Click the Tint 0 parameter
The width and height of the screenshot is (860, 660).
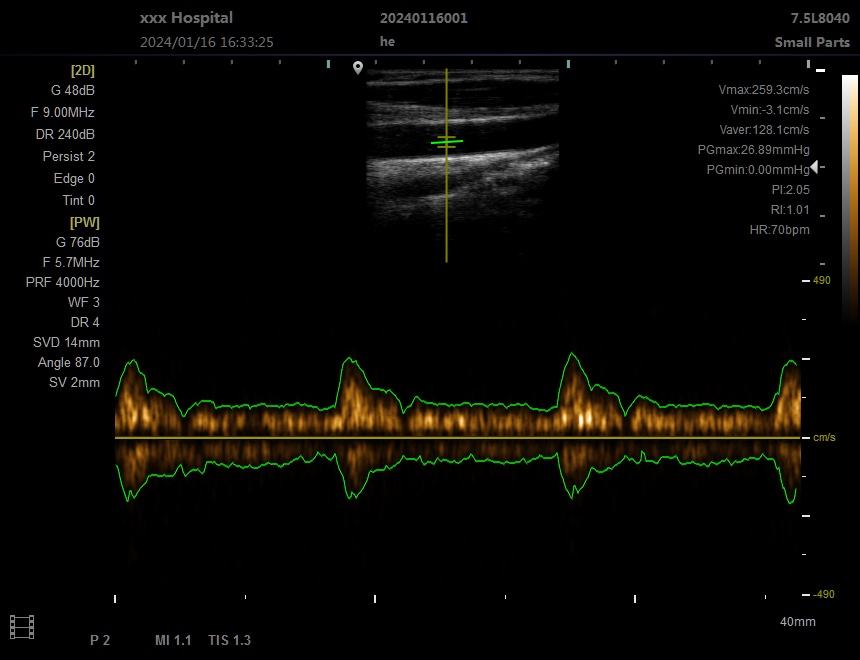click(x=78, y=200)
